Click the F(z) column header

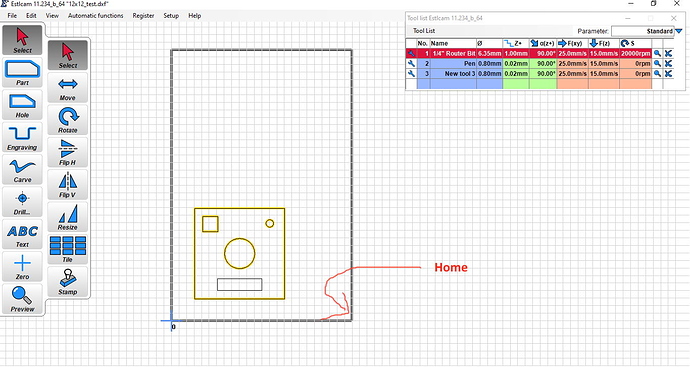pos(604,43)
